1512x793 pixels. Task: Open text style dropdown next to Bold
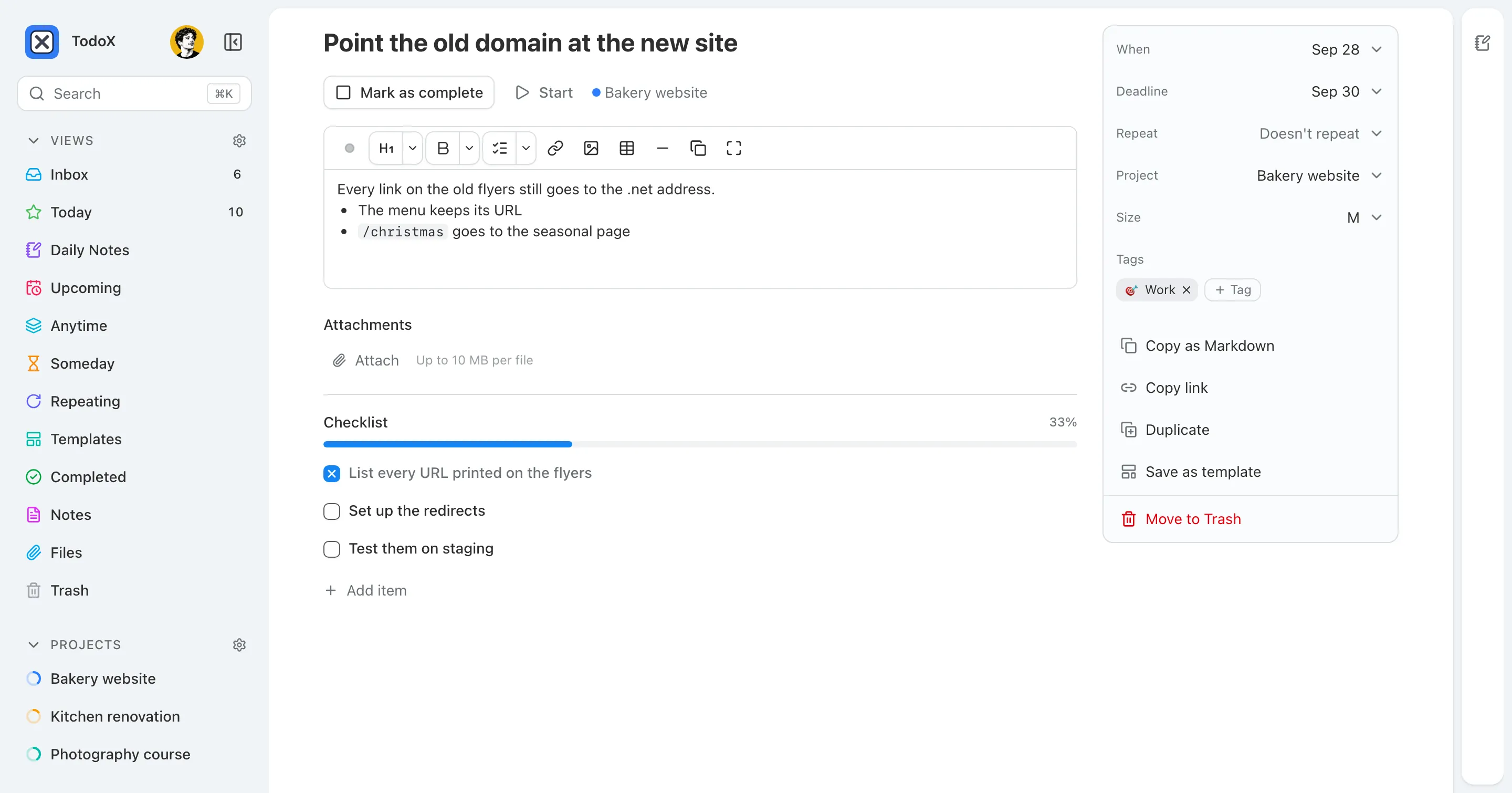tap(469, 148)
